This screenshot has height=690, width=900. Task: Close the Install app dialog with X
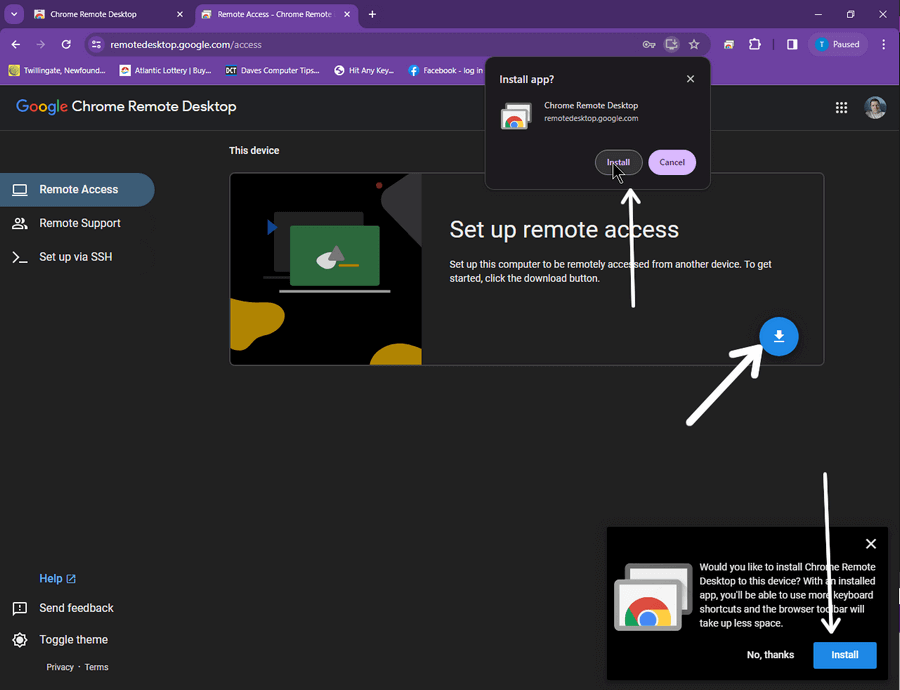690,79
